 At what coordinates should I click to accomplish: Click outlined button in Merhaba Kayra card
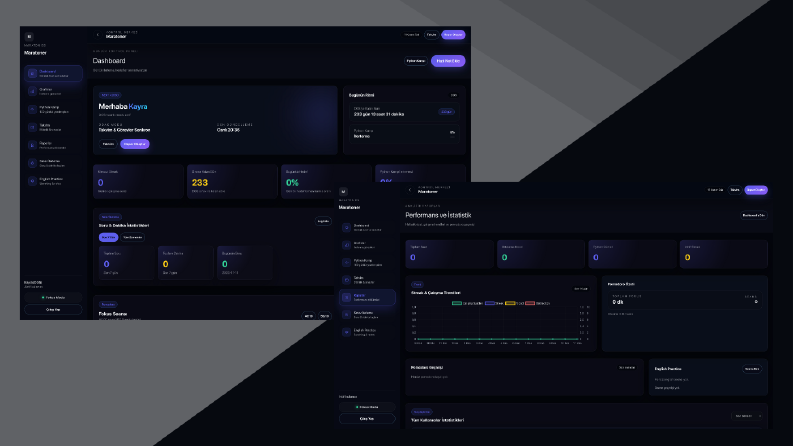108,144
